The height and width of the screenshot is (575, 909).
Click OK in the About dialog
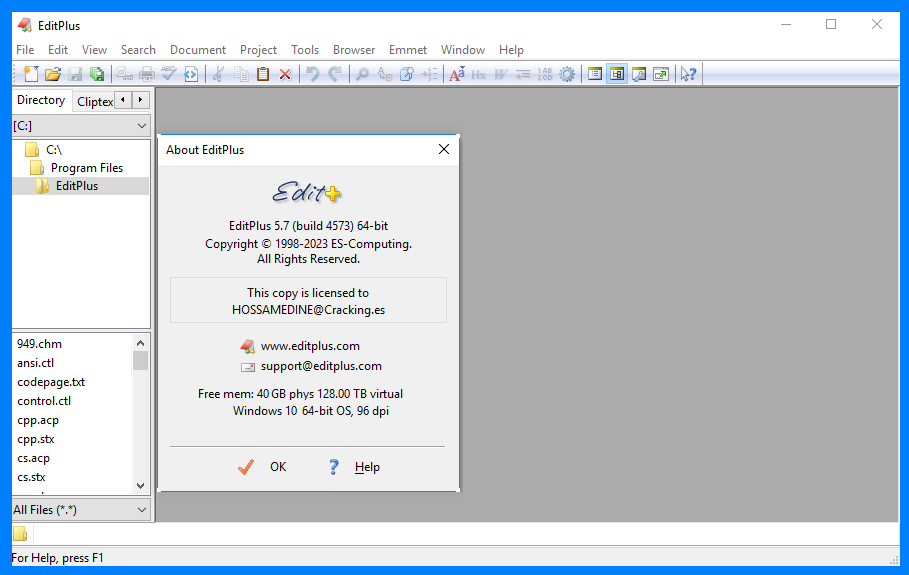[262, 467]
